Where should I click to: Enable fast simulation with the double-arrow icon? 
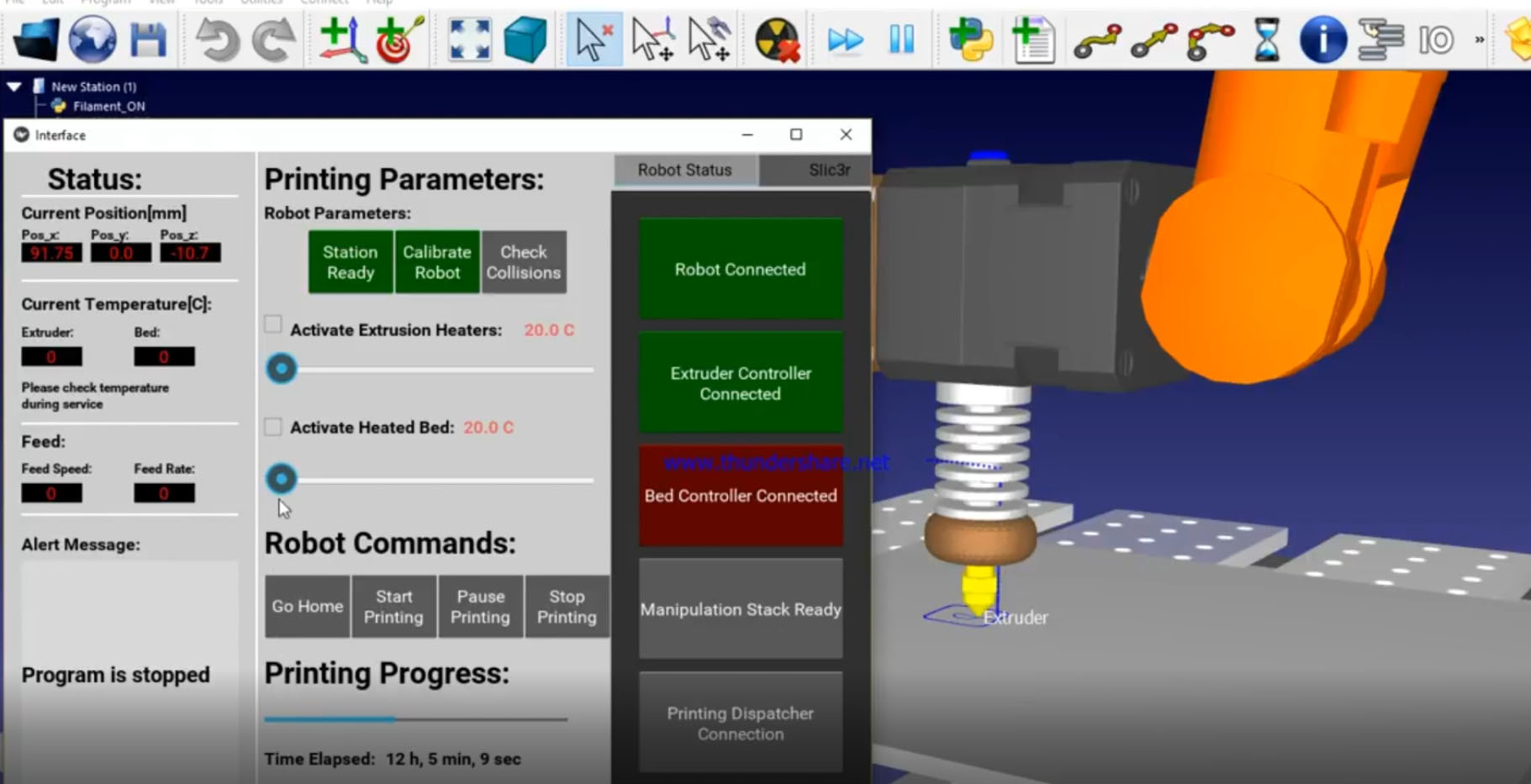point(845,39)
